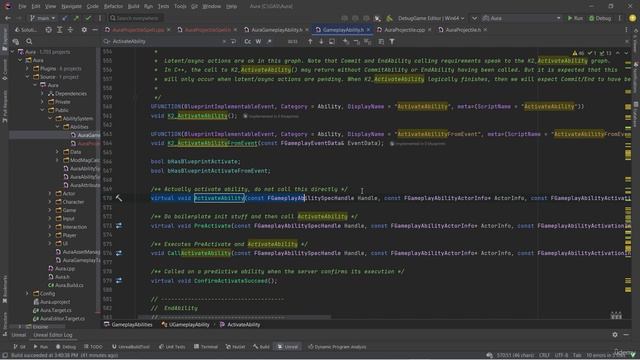640x360 pixels.
Task: Open the Build menu
Action: [x=133, y=7]
